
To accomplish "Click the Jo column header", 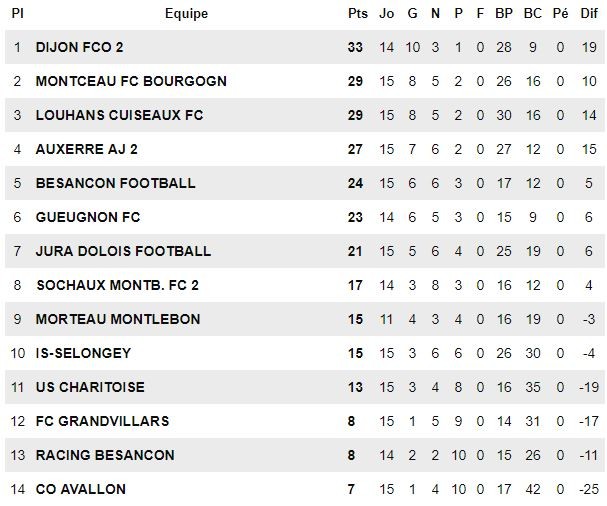I will 386,14.
